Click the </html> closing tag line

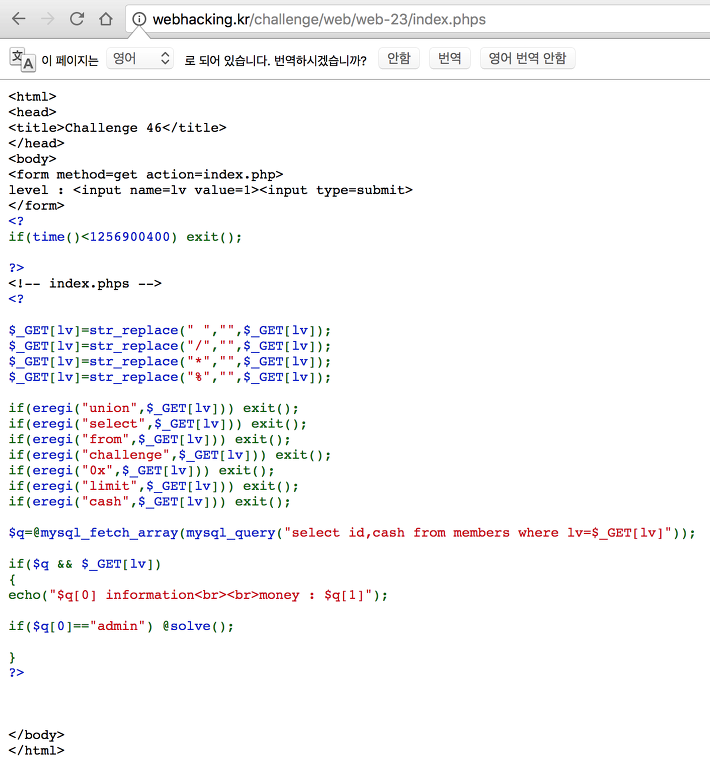(36, 751)
